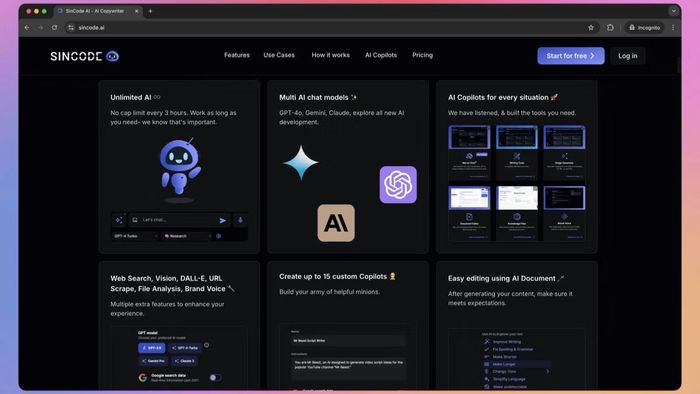Screen dimensions: 700x394
Task: Open the Document Editor screenshot thumbnail
Action: pyautogui.click(x=469, y=198)
